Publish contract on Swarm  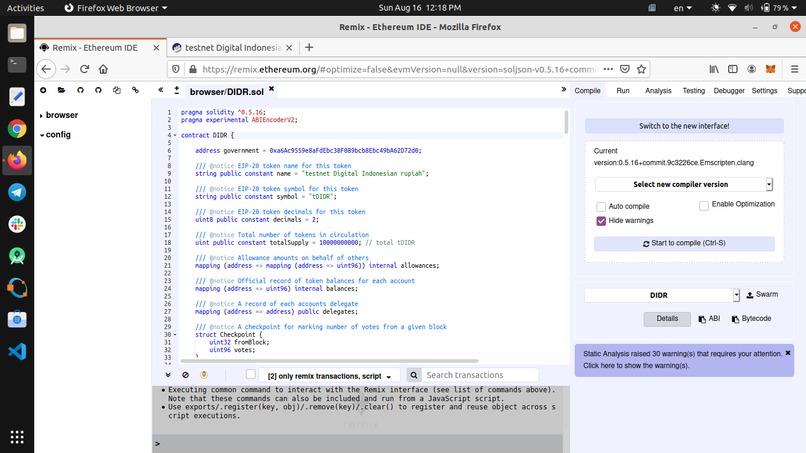tap(761, 295)
